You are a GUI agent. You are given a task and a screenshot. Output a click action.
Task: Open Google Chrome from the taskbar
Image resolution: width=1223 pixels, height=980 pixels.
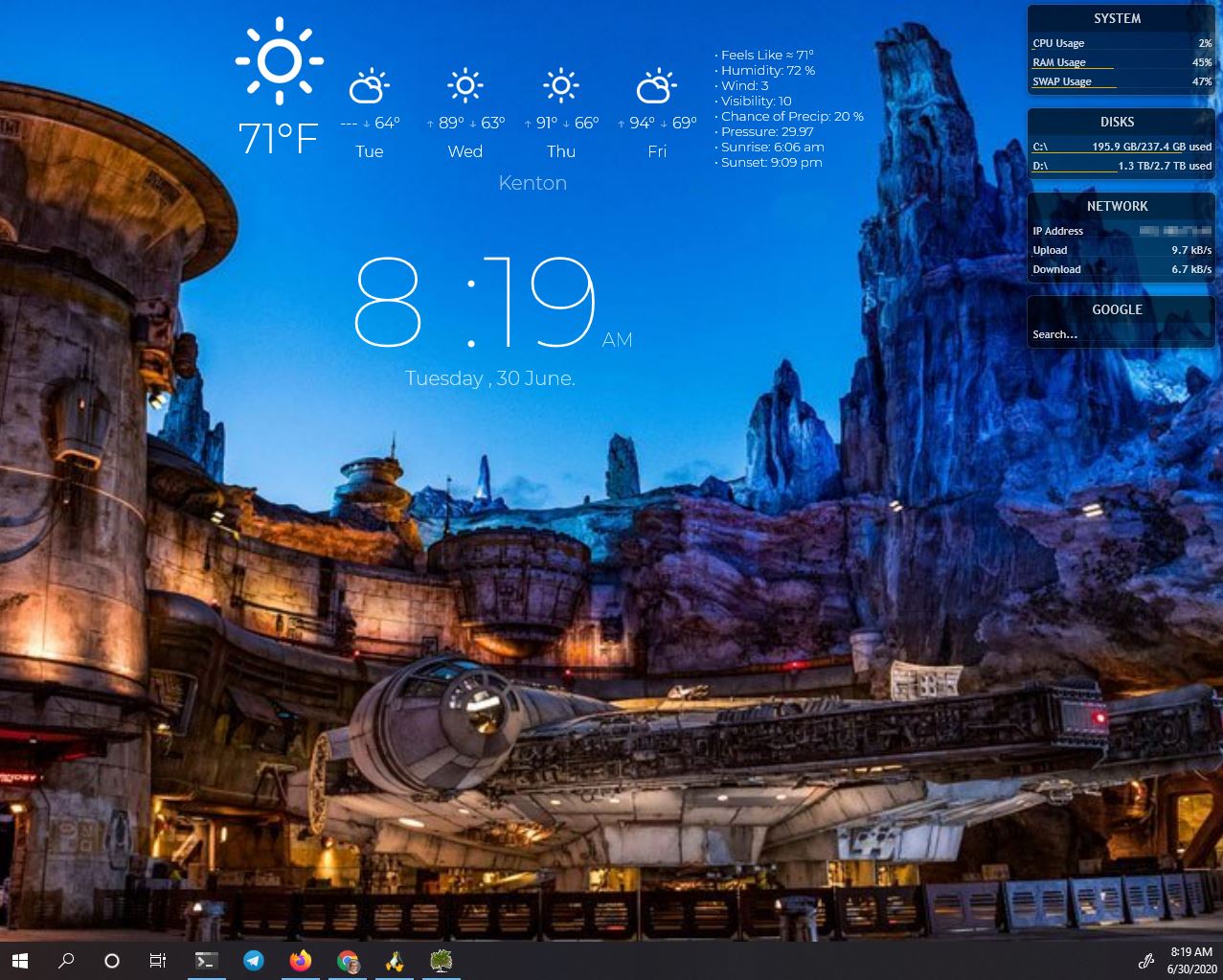point(348,961)
